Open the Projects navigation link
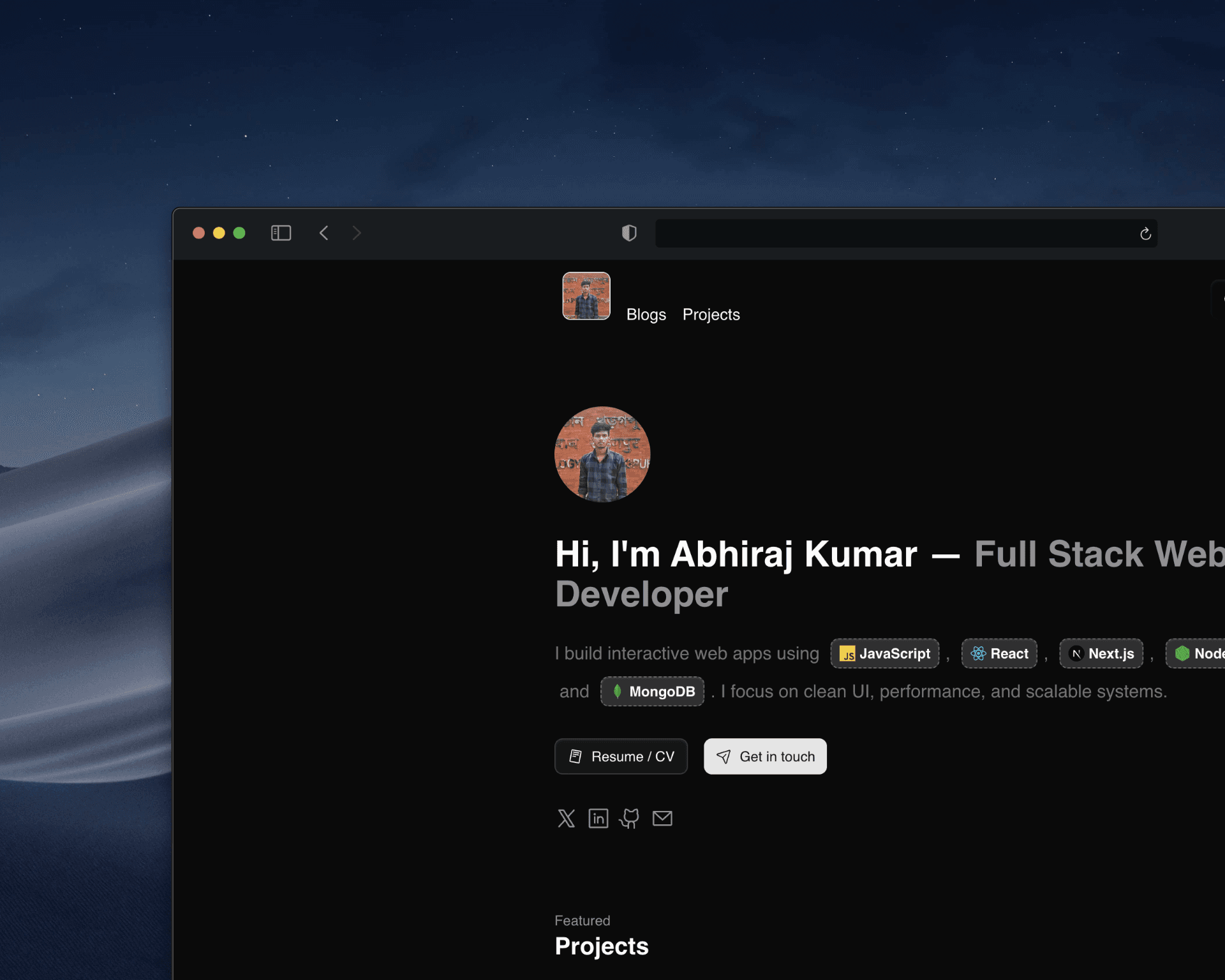The height and width of the screenshot is (980, 1225). tap(711, 314)
